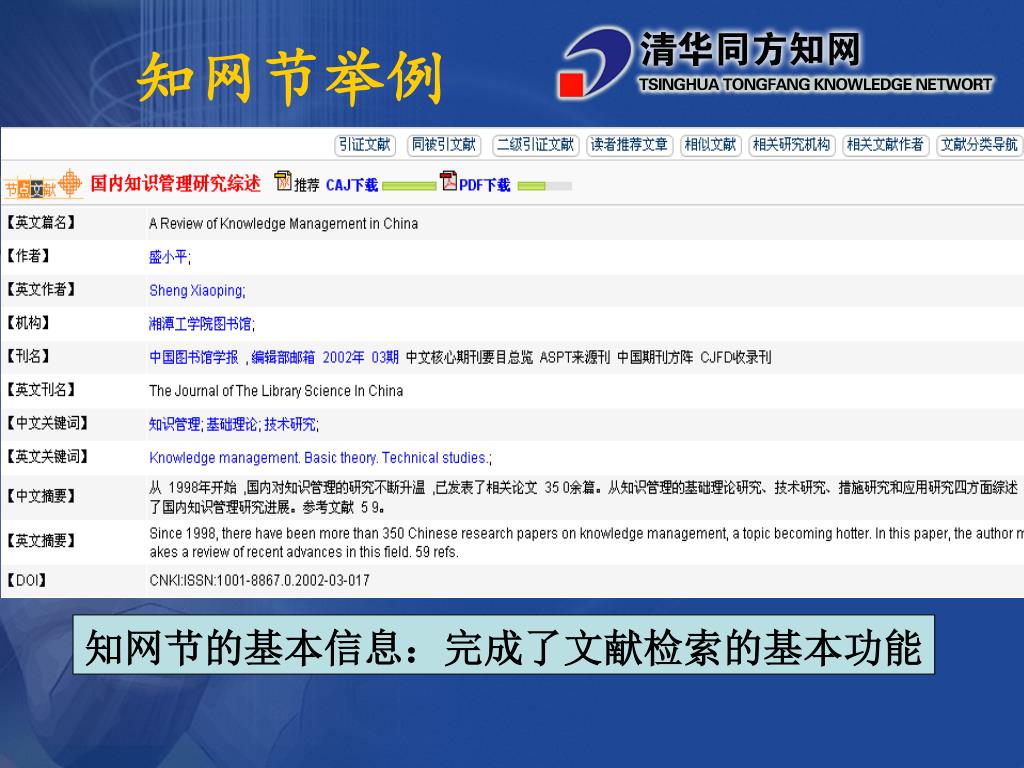Viewport: 1024px width, 768px height.
Task: Click the PDF file icon
Action: pyautogui.click(x=449, y=181)
